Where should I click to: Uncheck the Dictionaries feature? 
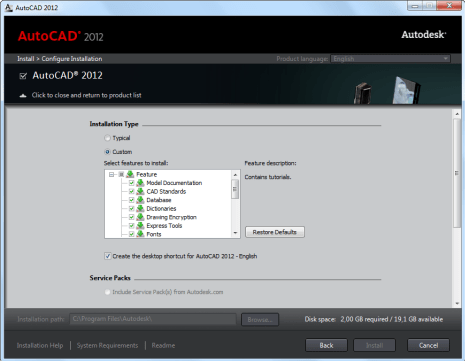(x=131, y=209)
